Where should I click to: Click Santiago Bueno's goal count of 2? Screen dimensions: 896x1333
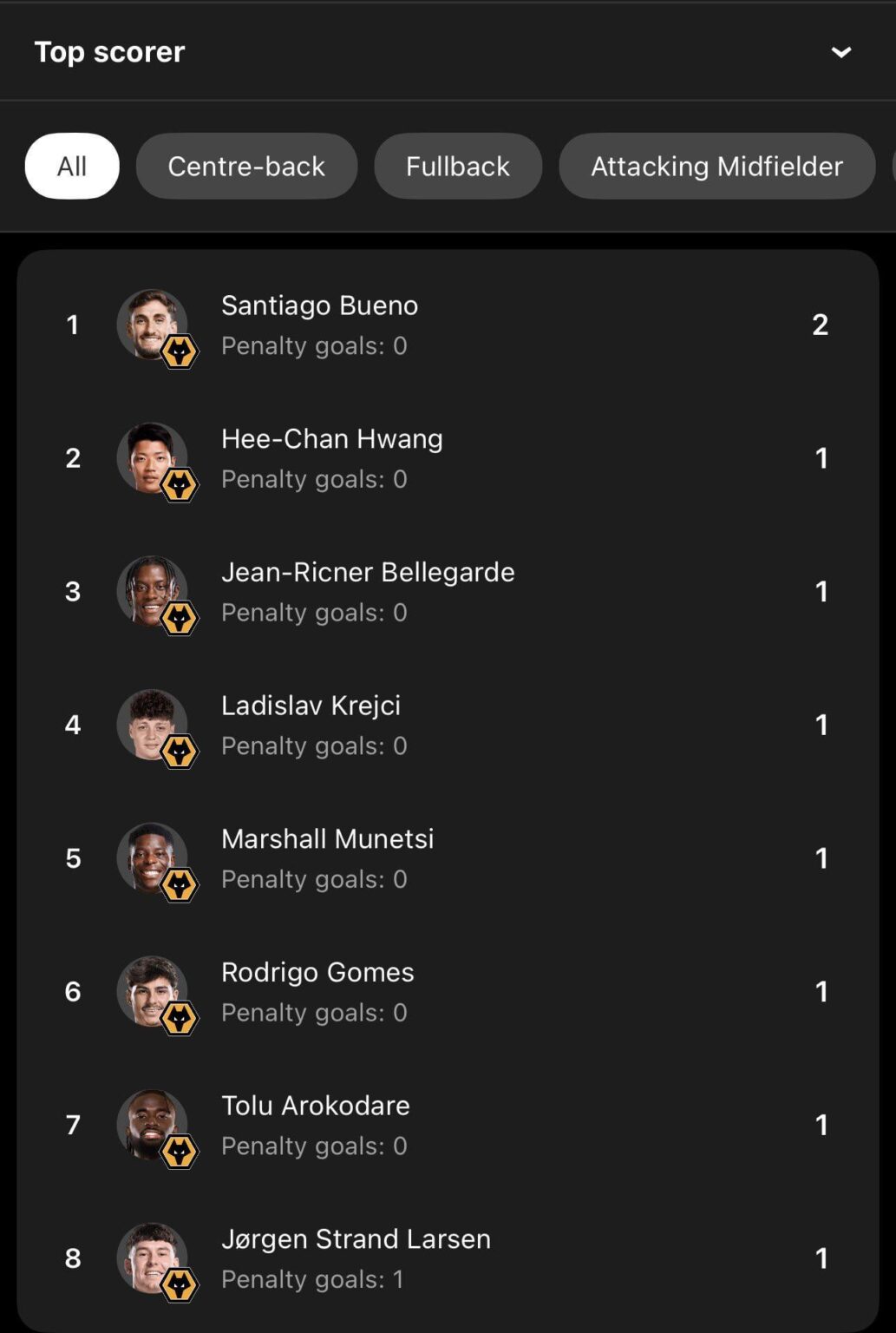tap(820, 325)
